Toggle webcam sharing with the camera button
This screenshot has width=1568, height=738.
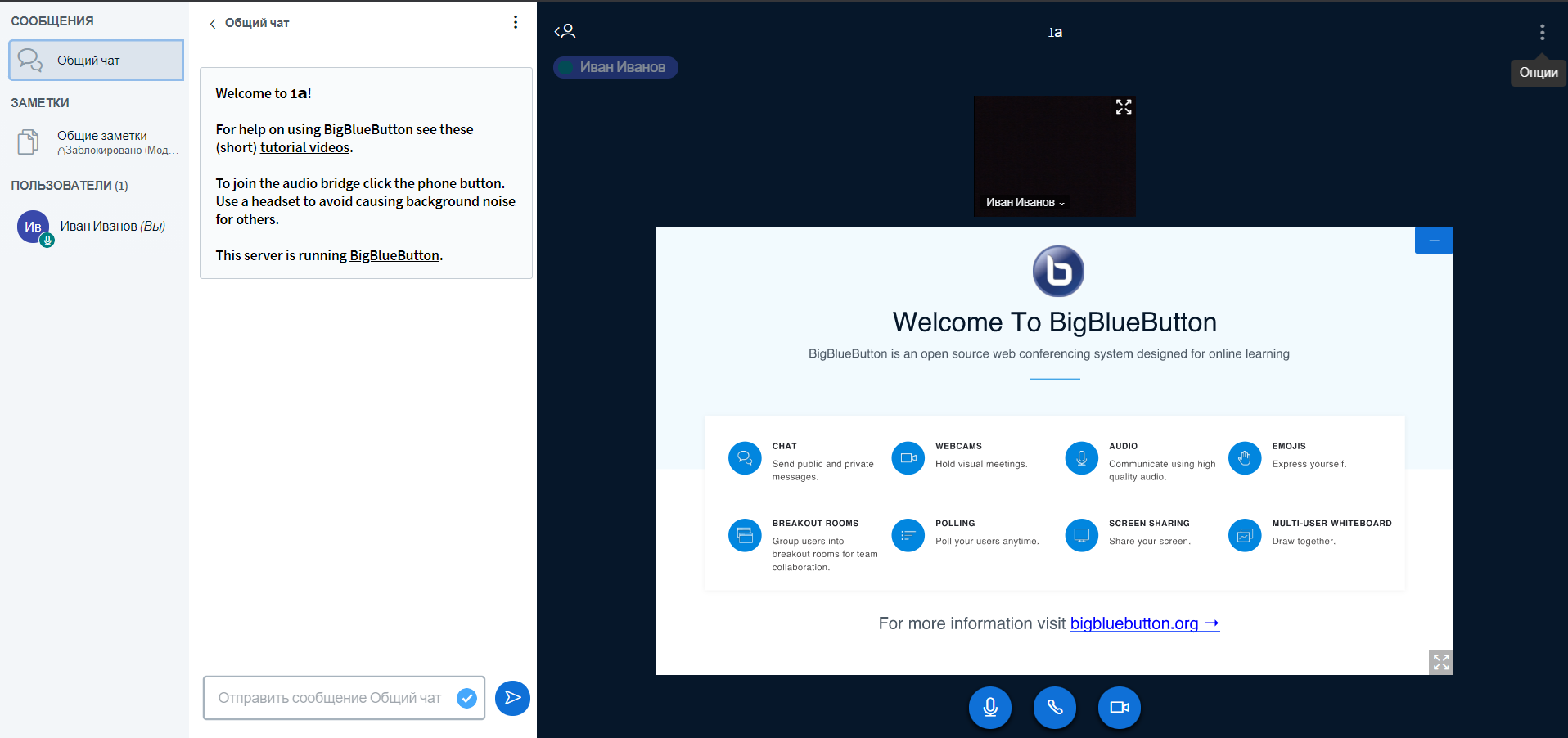(x=1119, y=708)
